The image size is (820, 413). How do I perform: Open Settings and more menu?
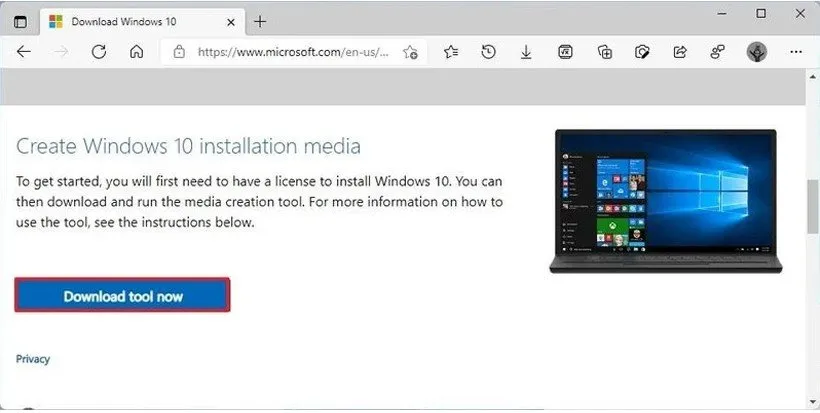pos(795,52)
